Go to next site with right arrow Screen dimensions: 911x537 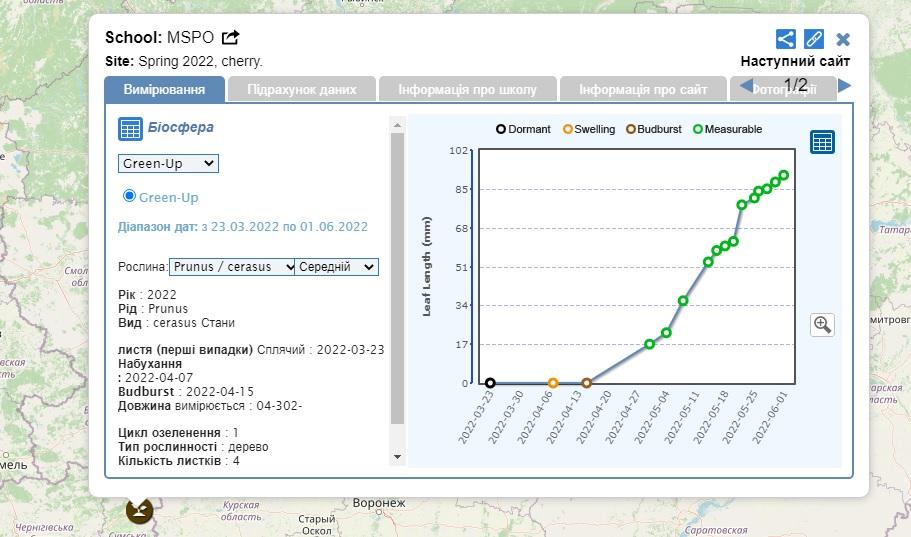click(844, 86)
